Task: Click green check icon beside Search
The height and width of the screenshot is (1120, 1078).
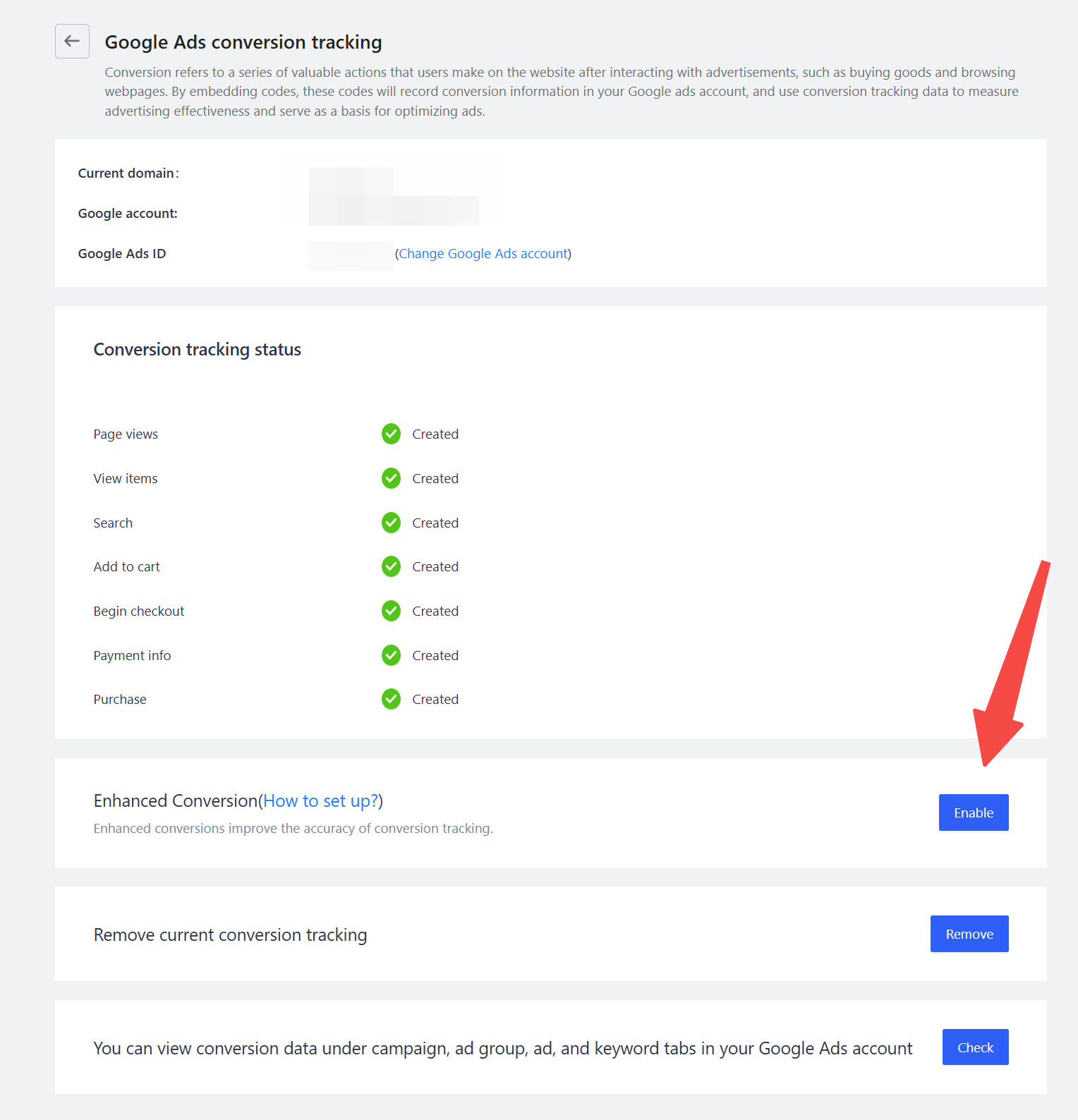Action: pyautogui.click(x=391, y=523)
